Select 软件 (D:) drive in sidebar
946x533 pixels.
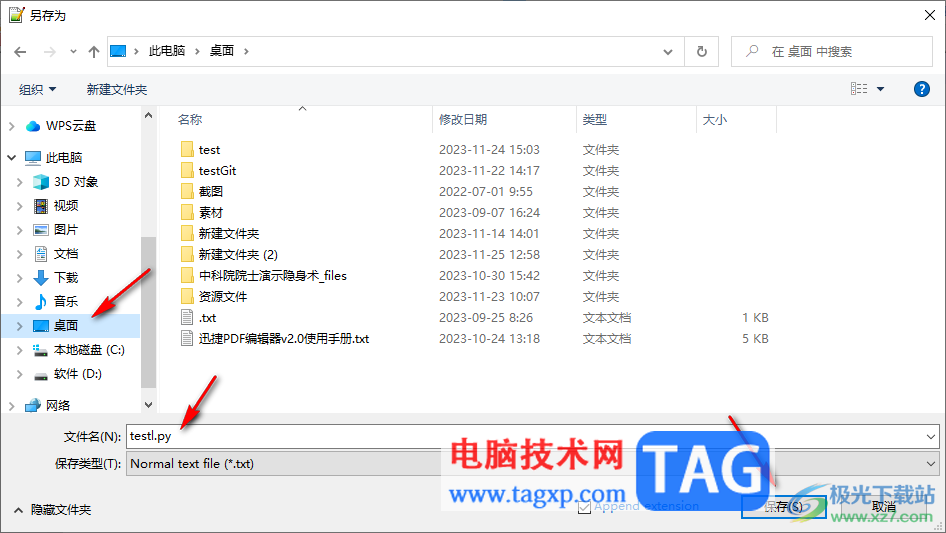tap(77, 374)
